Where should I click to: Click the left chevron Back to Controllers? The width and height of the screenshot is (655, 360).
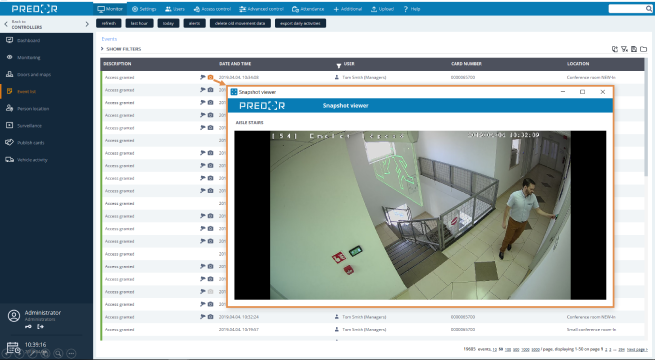tap(6, 24)
